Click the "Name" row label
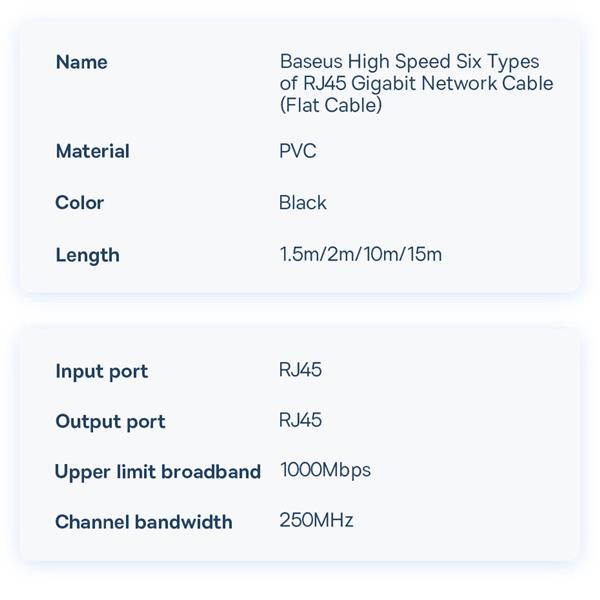The height and width of the screenshot is (600, 600). tap(81, 62)
